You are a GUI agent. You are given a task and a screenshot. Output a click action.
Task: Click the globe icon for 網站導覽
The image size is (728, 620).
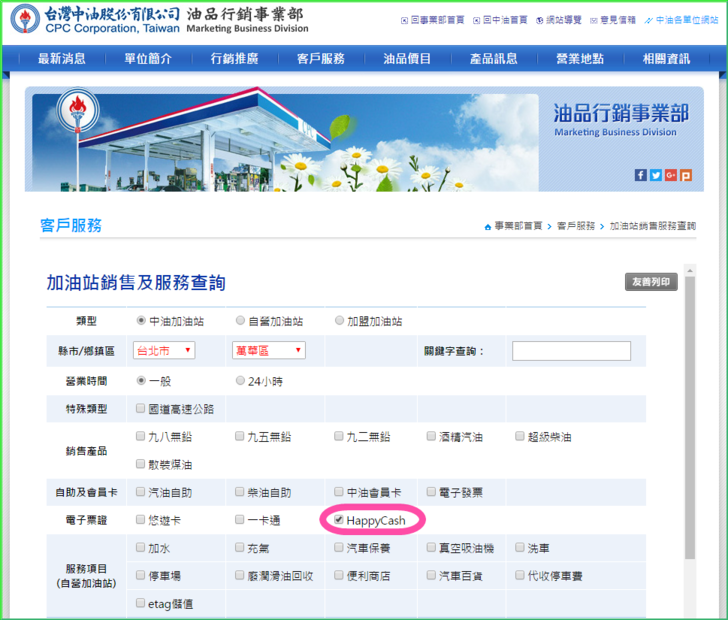click(x=539, y=20)
